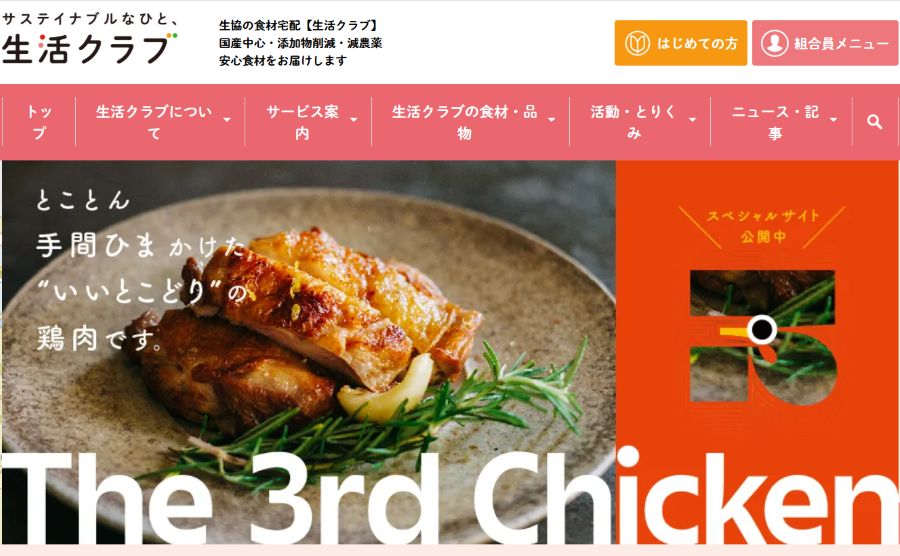The width and height of the screenshot is (900, 556).
Task: Open the 生活クラブの食材・品物 dropdown arrow
Action: coord(552,120)
